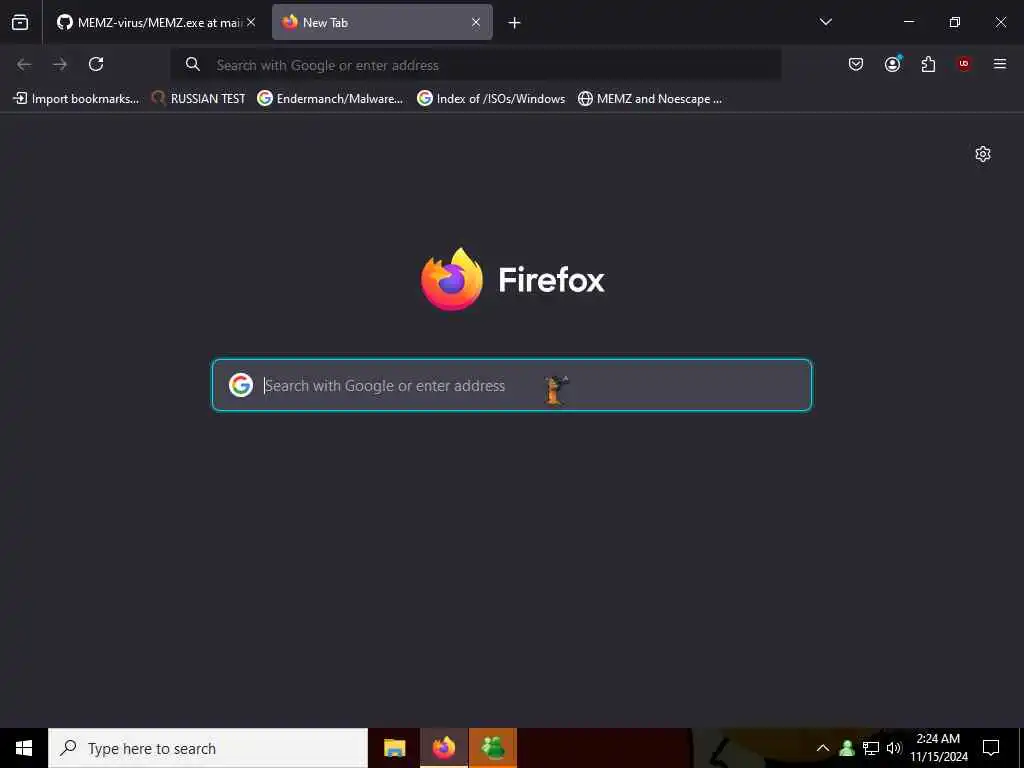Click the Firefox taskbar icon
The height and width of the screenshot is (768, 1024).
click(x=444, y=748)
